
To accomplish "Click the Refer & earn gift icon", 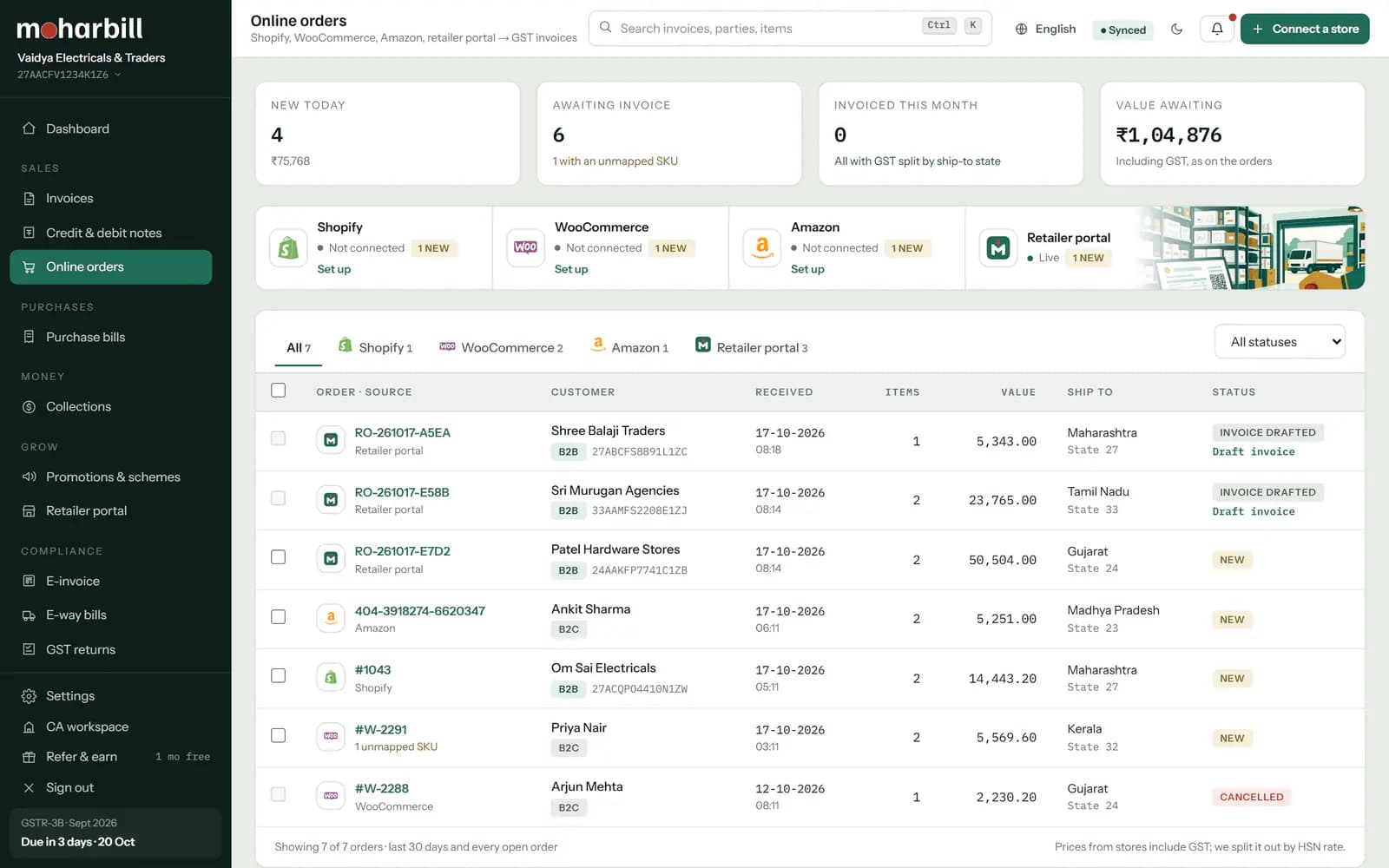I will coord(29,757).
